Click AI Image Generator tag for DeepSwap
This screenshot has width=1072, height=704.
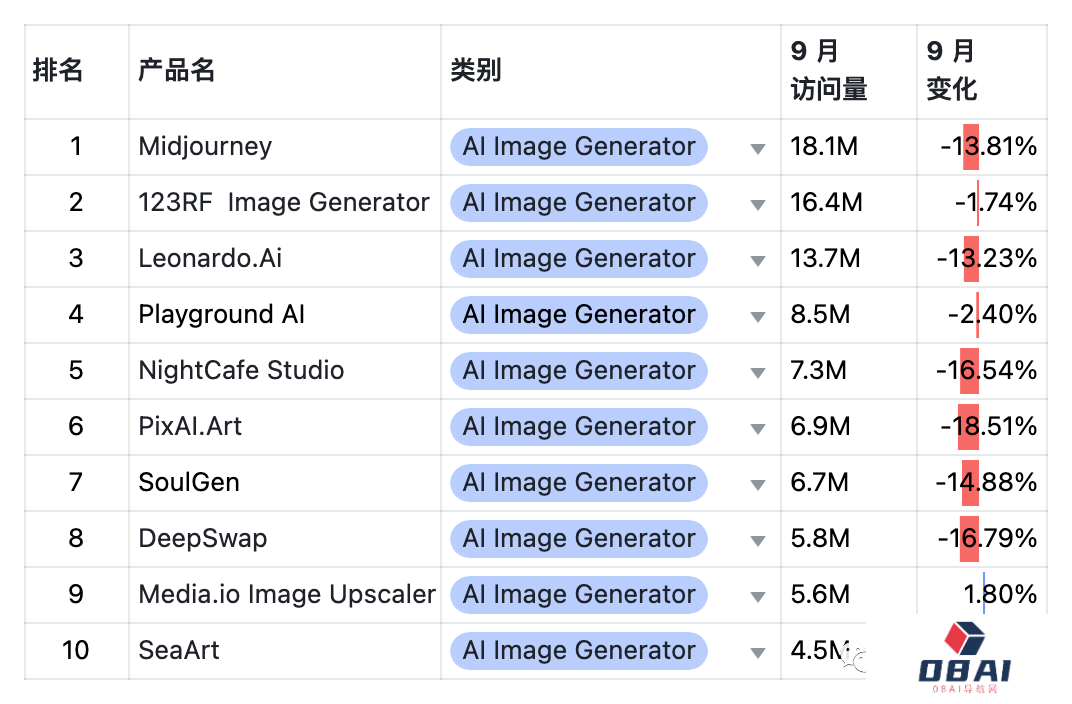pyautogui.click(x=578, y=539)
